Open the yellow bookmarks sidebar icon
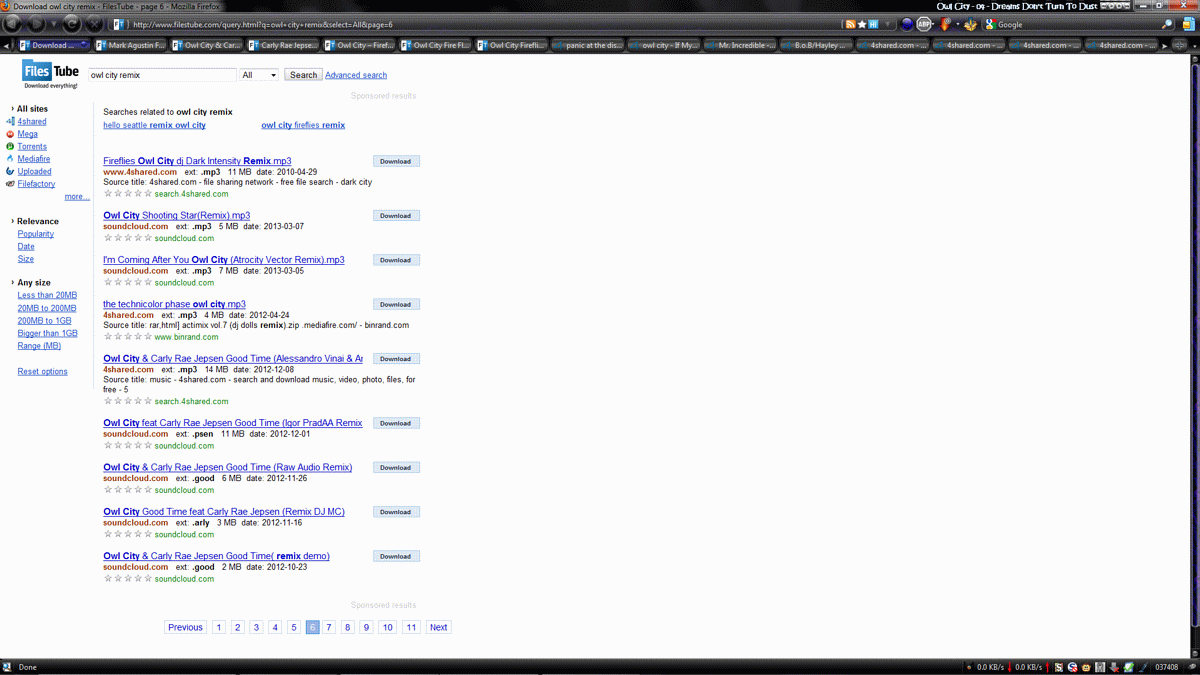The image size is (1200, 675). tap(1189, 24)
